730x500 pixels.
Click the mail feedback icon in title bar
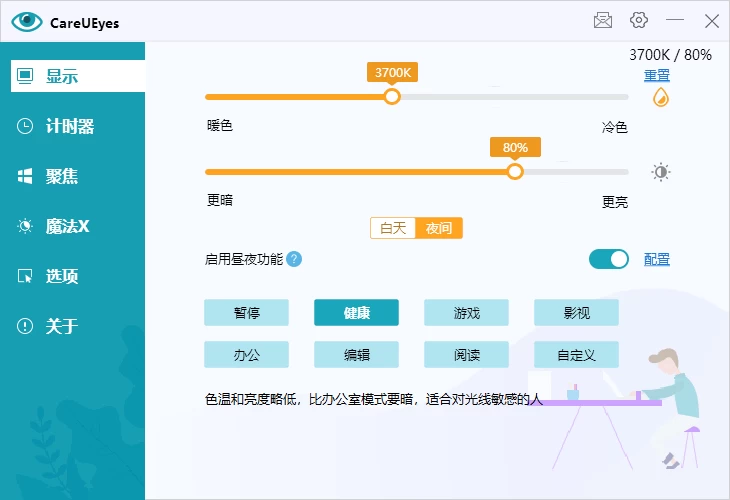click(x=602, y=20)
